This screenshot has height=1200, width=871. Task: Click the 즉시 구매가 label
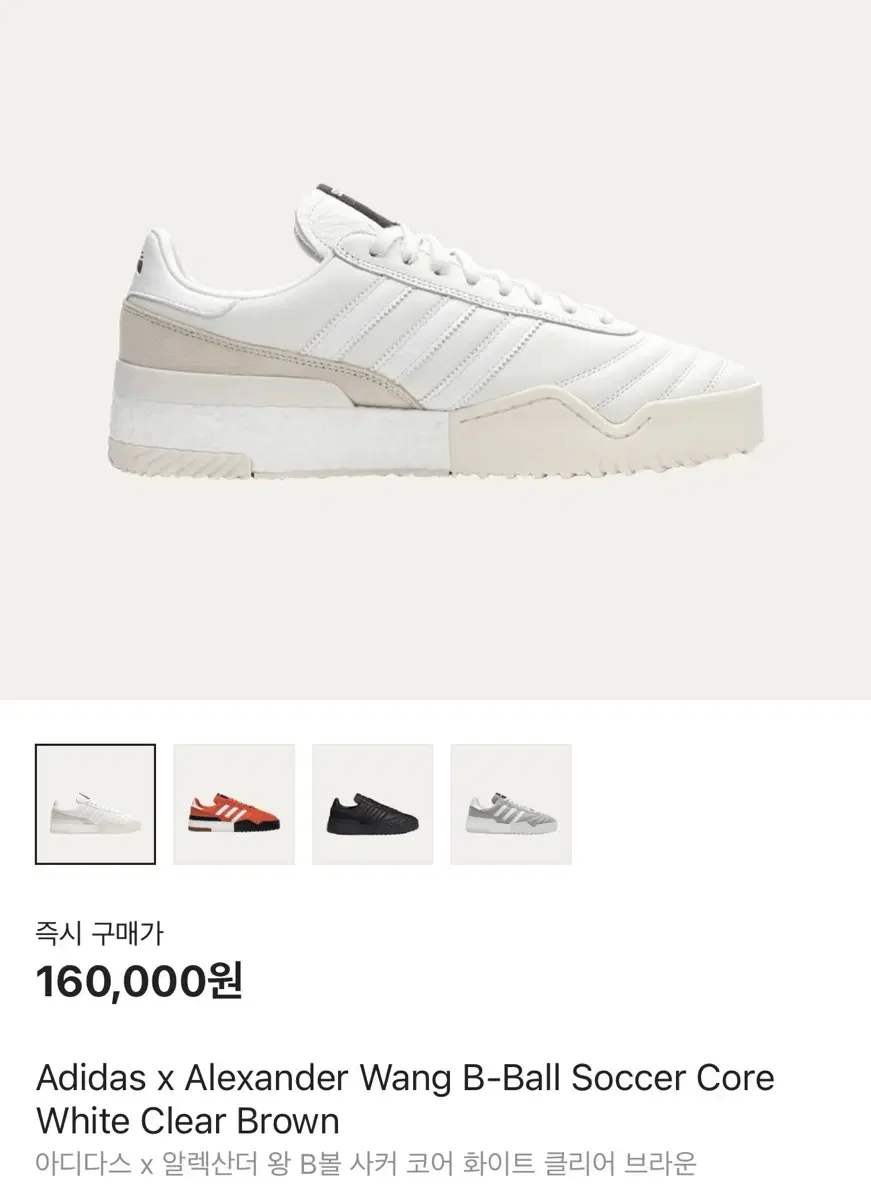98,934
